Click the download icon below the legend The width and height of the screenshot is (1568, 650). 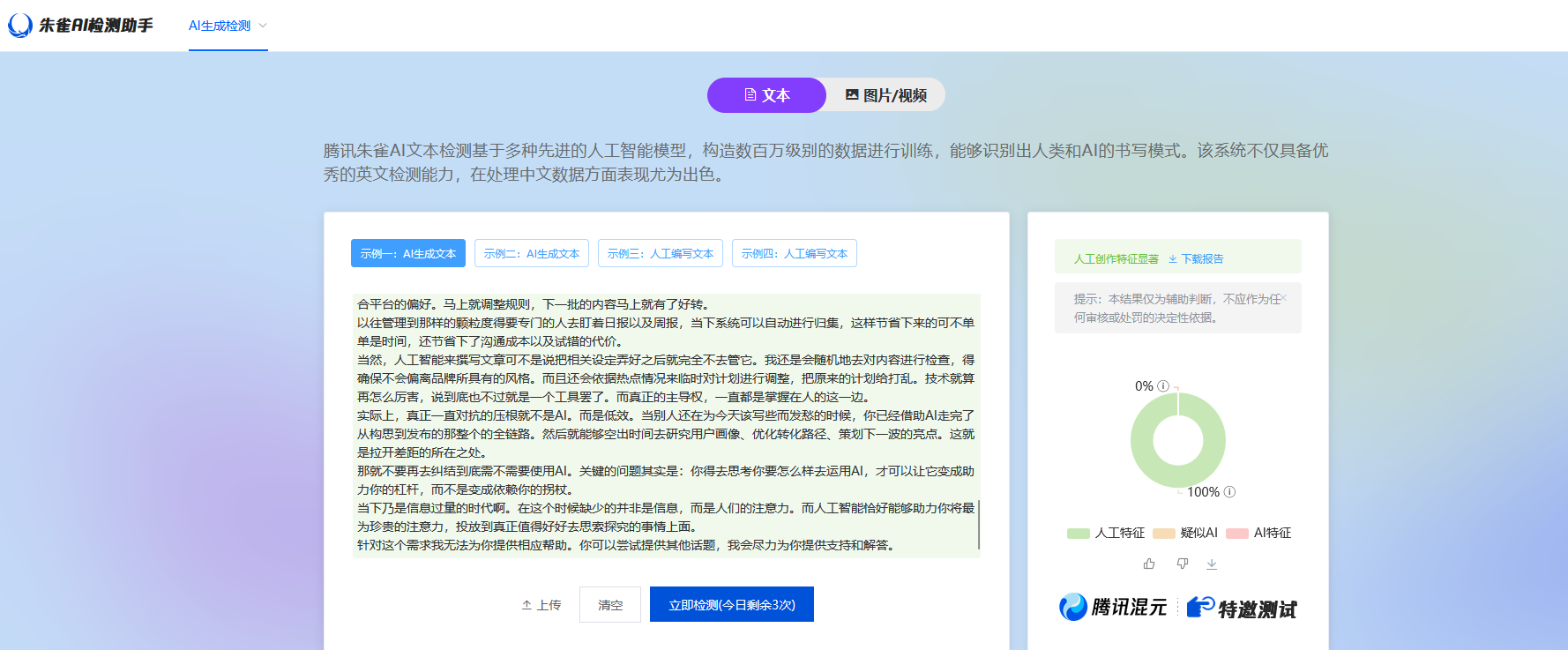1212,564
